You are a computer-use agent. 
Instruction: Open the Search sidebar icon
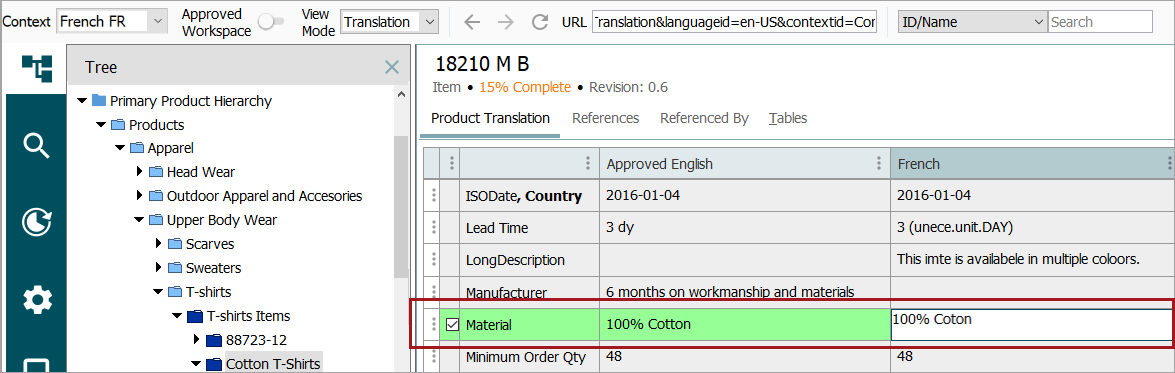pyautogui.click(x=37, y=145)
